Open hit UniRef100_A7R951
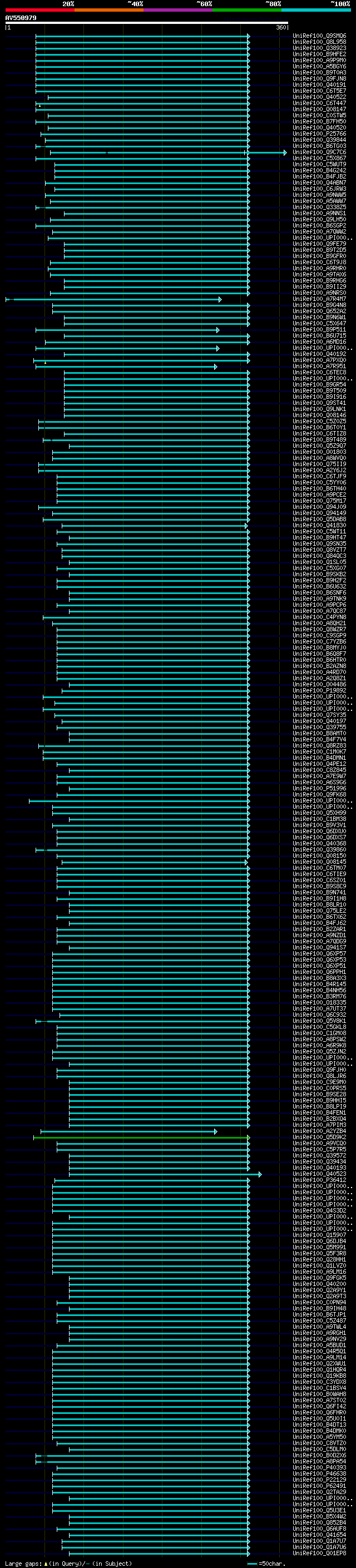This screenshot has height=1568, width=356. [x=319, y=367]
